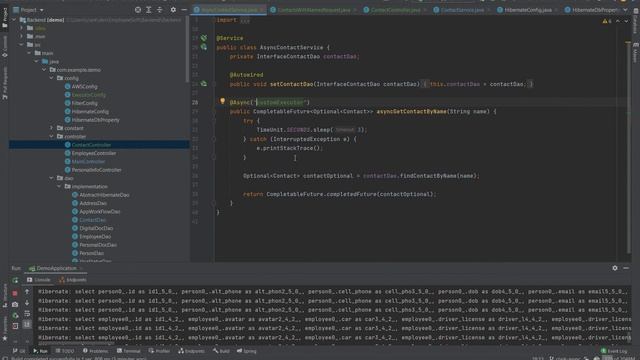This screenshot has width=640, height=360.
Task: Open the Project vertical tool tab
Action: click(x=4, y=18)
